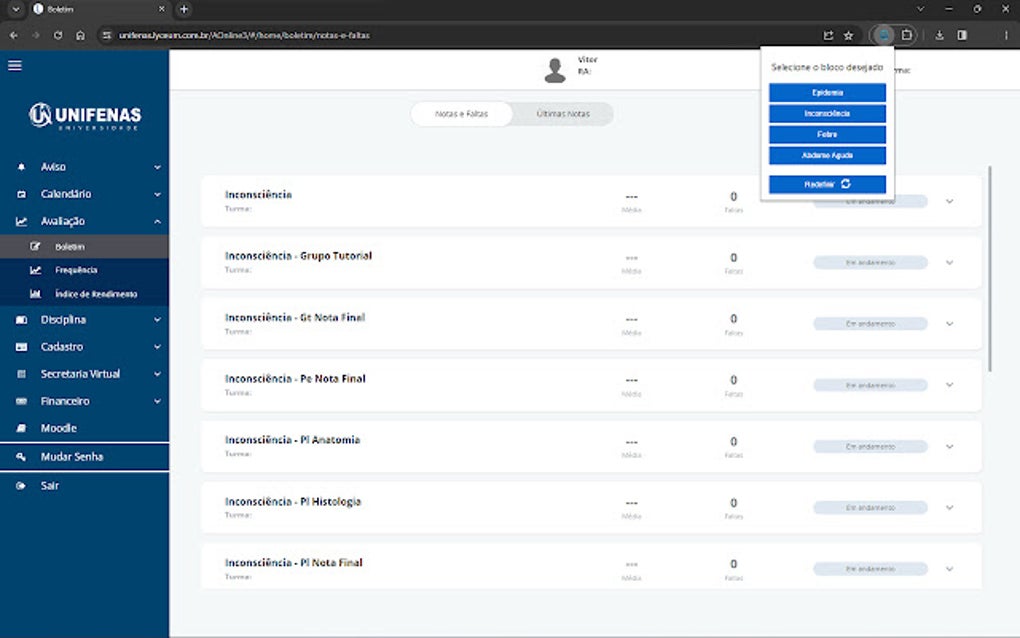Expand the Inconsciência - Pl Anatomia row
The image size is (1020, 638).
949,447
